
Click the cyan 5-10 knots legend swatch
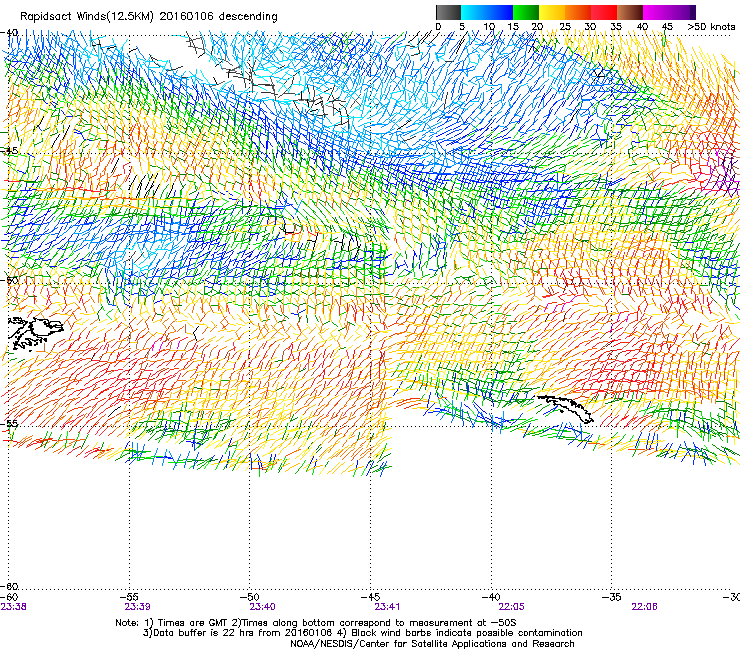tap(474, 12)
